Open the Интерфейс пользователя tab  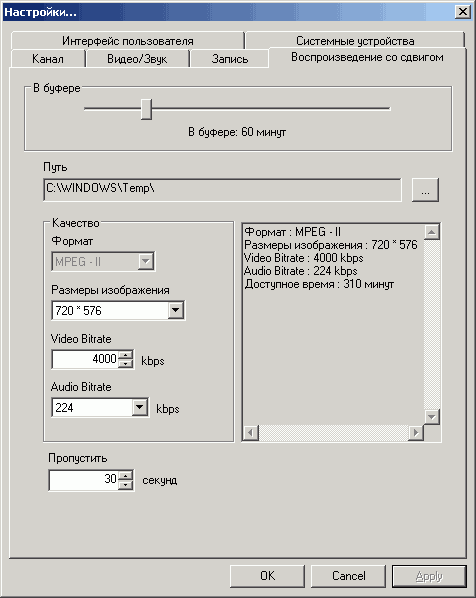coord(127,40)
